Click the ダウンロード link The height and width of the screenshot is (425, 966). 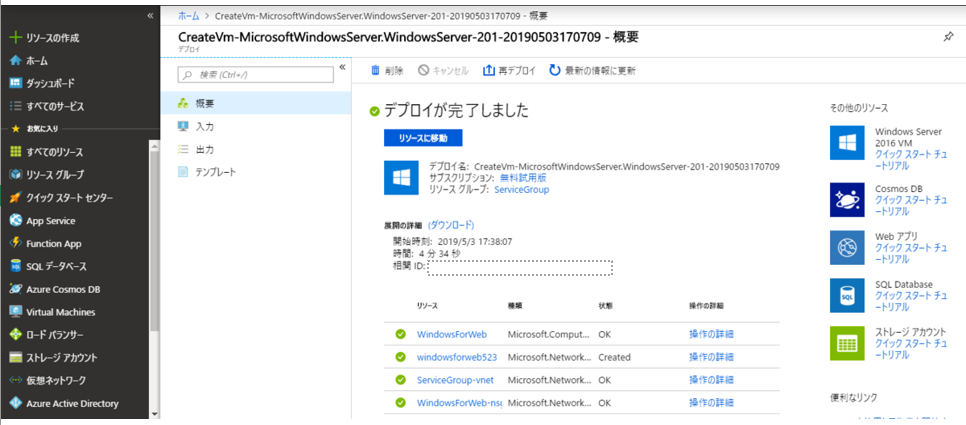(451, 225)
